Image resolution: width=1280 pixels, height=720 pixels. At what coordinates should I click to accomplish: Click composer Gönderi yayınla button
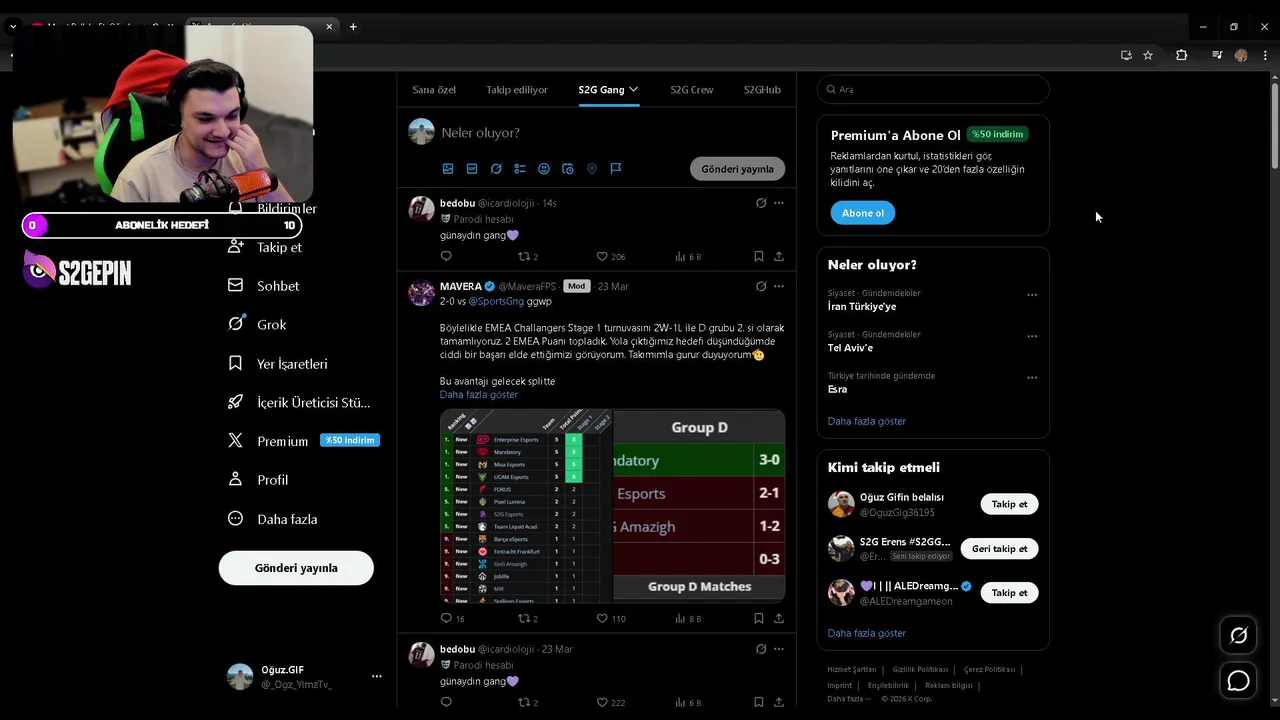[x=738, y=169]
